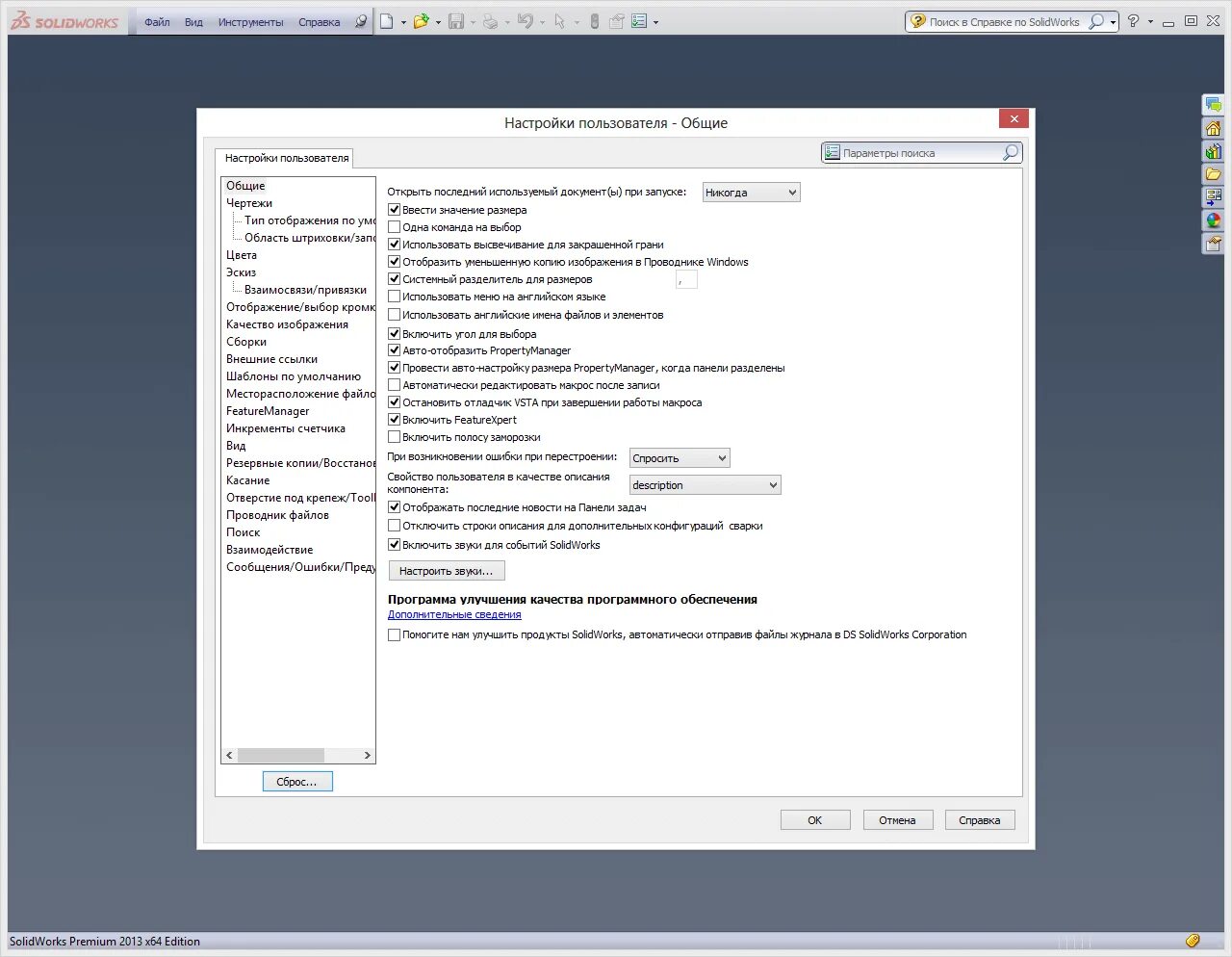Click into Параметры поиска search field
1232x957 pixels.
(919, 153)
